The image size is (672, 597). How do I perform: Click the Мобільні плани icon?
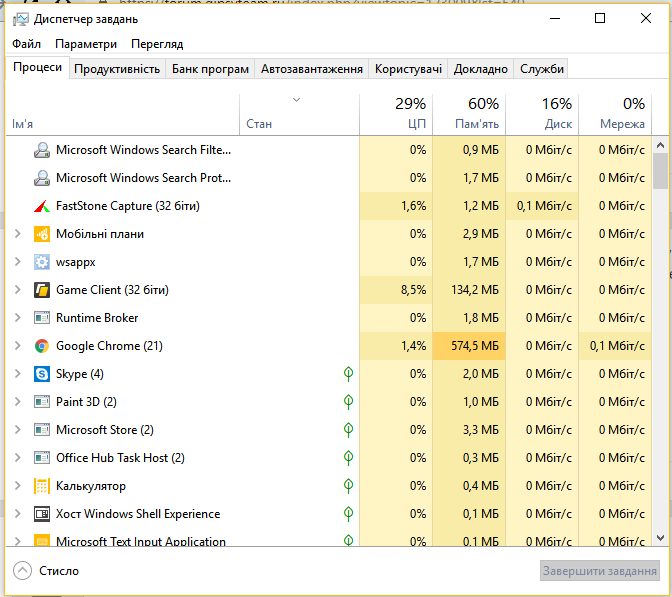click(x=42, y=234)
